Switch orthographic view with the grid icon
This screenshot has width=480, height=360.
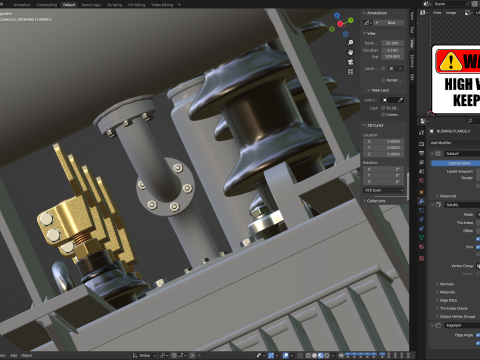coord(350,72)
